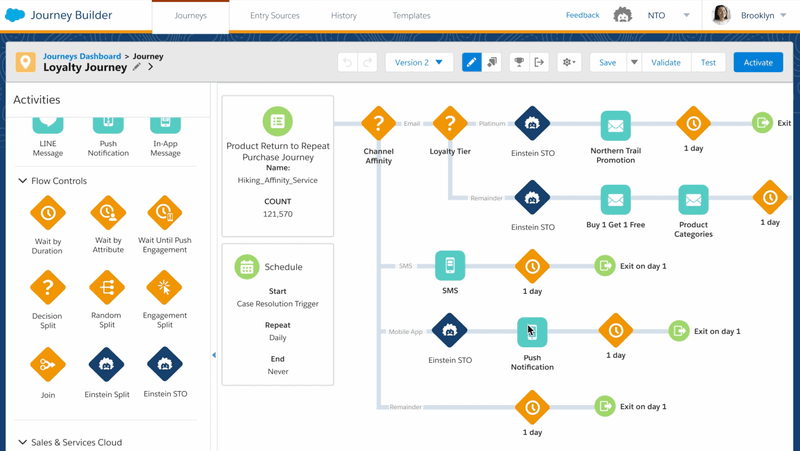This screenshot has height=451, width=800.
Task: Open Einstein STO node on Mobile App path
Action: (449, 331)
